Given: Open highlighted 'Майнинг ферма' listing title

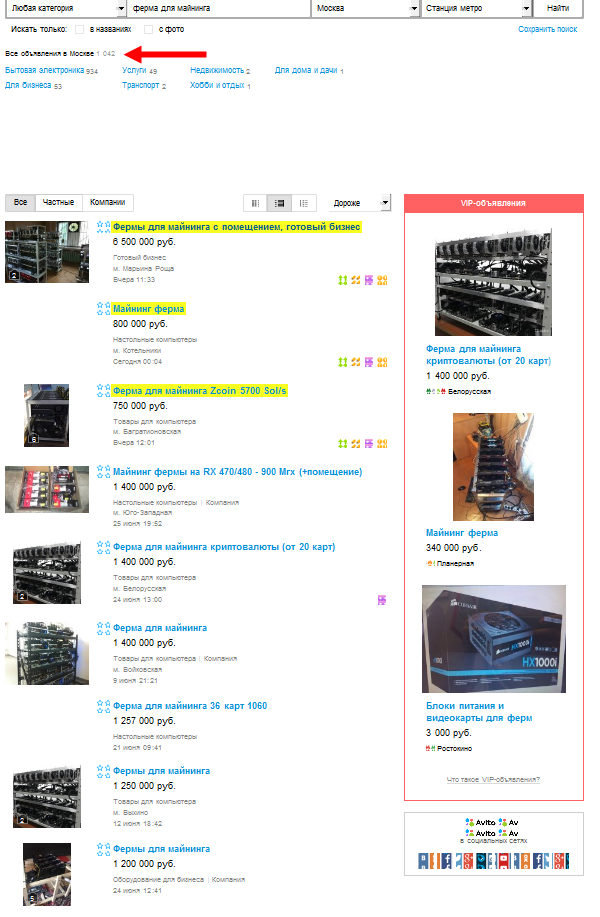Looking at the screenshot, I should (x=149, y=309).
